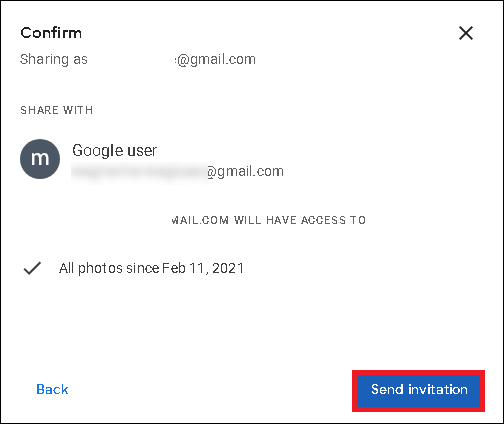The width and height of the screenshot is (504, 424).
Task: Go Back to the previous step
Action: (x=52, y=389)
